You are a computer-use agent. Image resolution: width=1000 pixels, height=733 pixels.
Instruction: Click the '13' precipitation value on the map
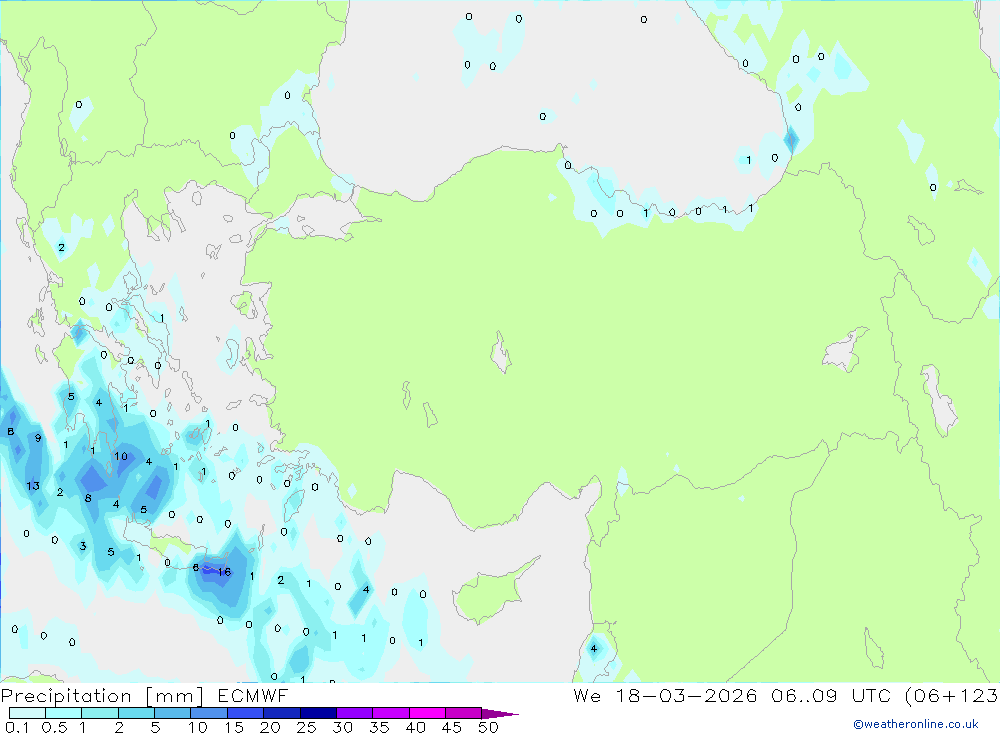(33, 486)
